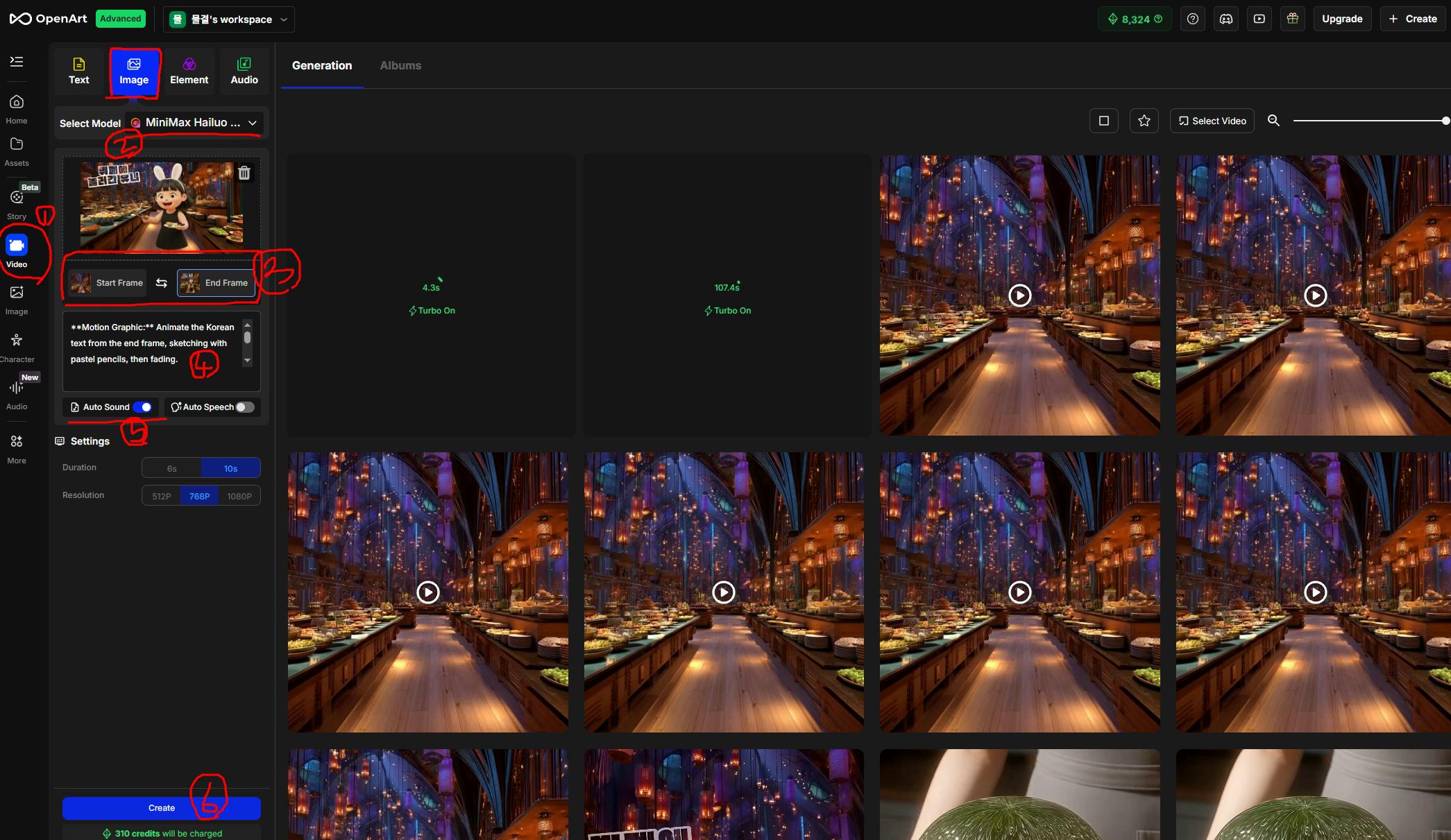Screen dimensions: 1451x840
Task: Play the second-row fourth video
Action: click(x=1315, y=592)
